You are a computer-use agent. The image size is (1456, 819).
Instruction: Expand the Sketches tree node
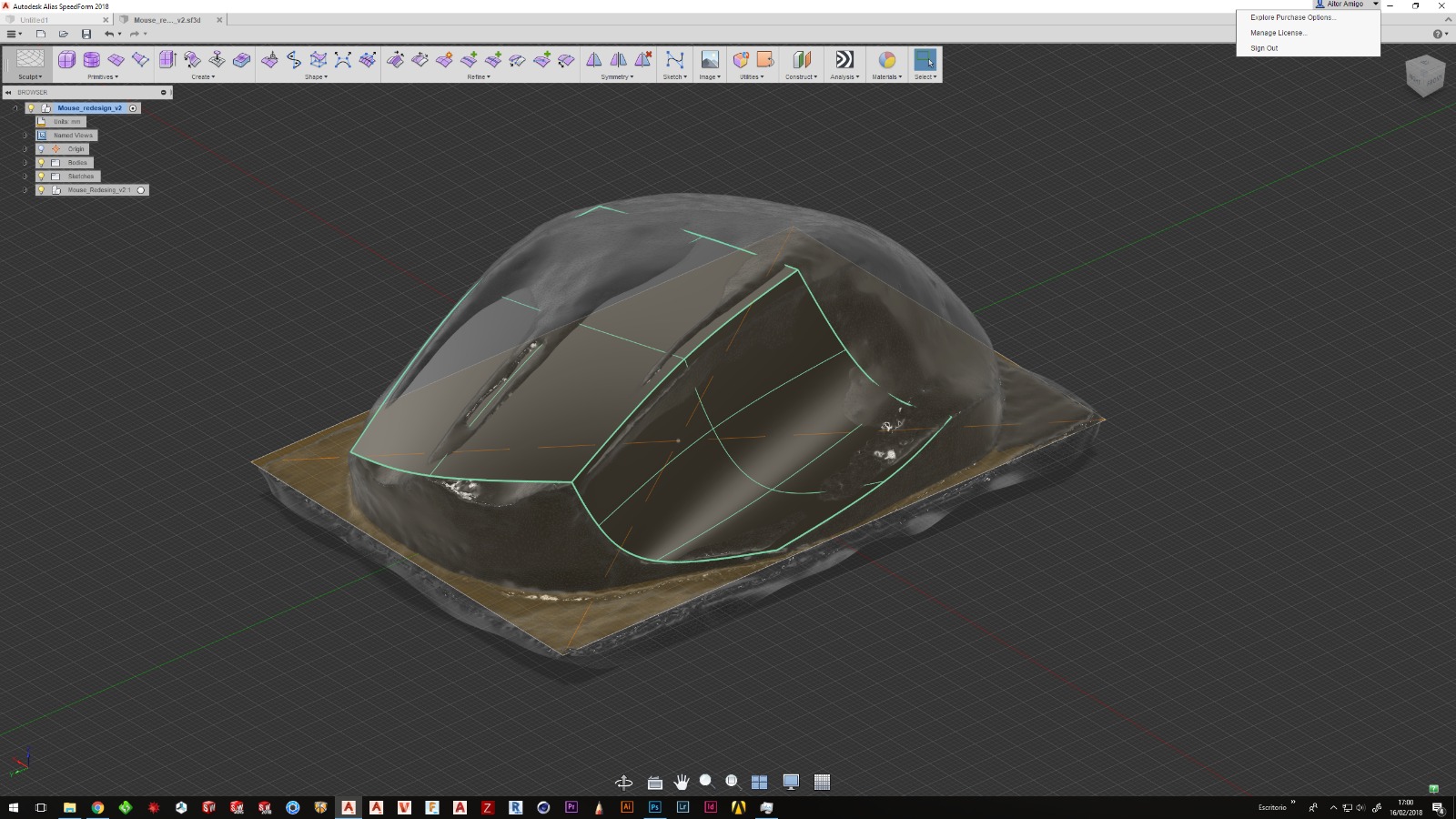[x=25, y=176]
